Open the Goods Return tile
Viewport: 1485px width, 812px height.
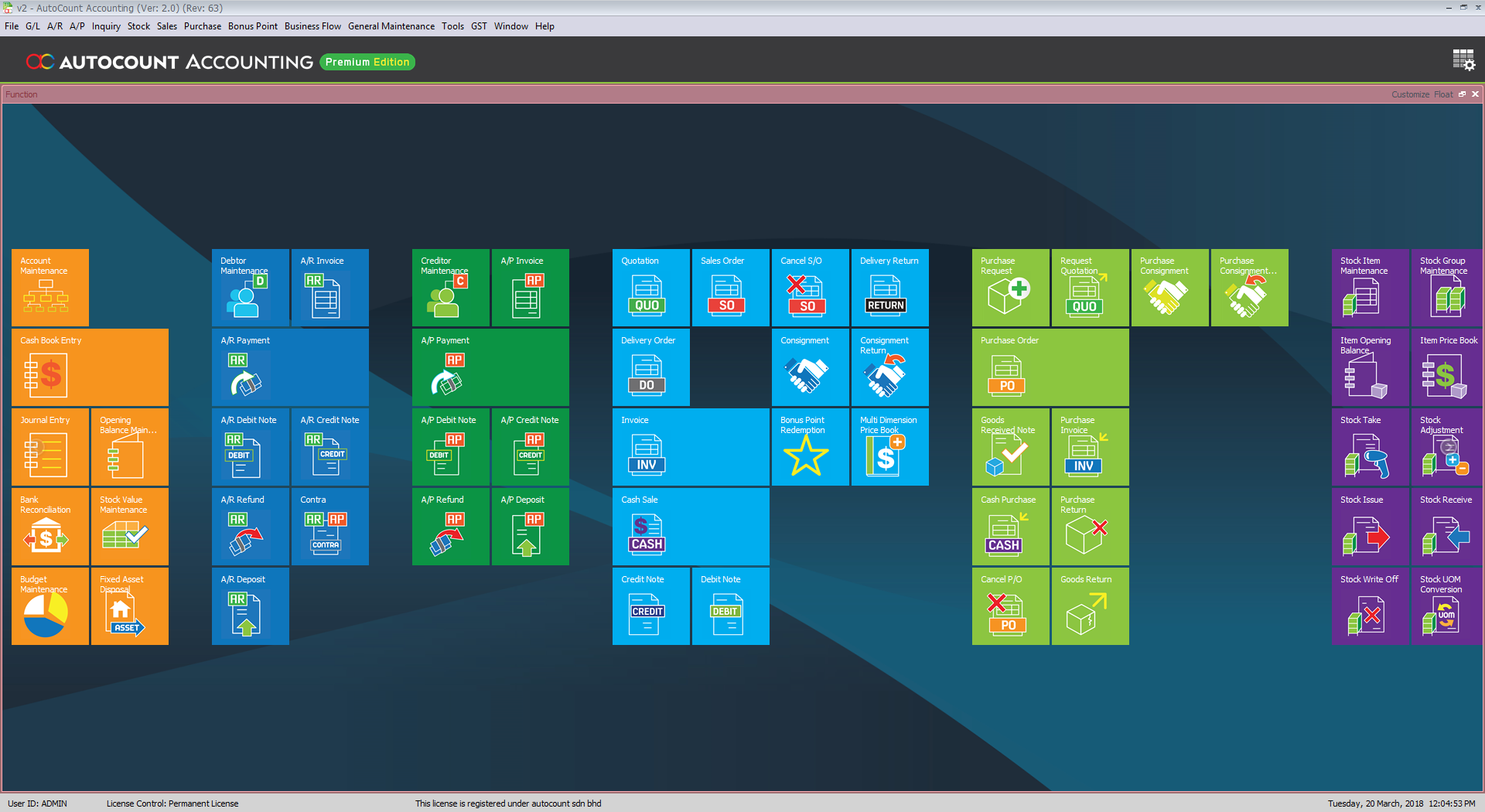tap(1089, 606)
